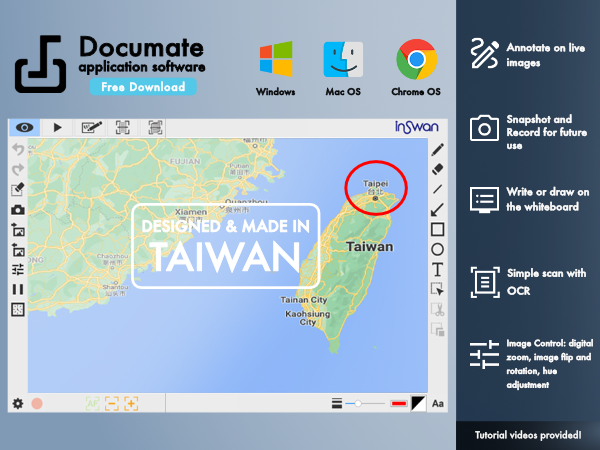600x450 pixels.
Task: Pause the live image feed
Action: (18, 290)
